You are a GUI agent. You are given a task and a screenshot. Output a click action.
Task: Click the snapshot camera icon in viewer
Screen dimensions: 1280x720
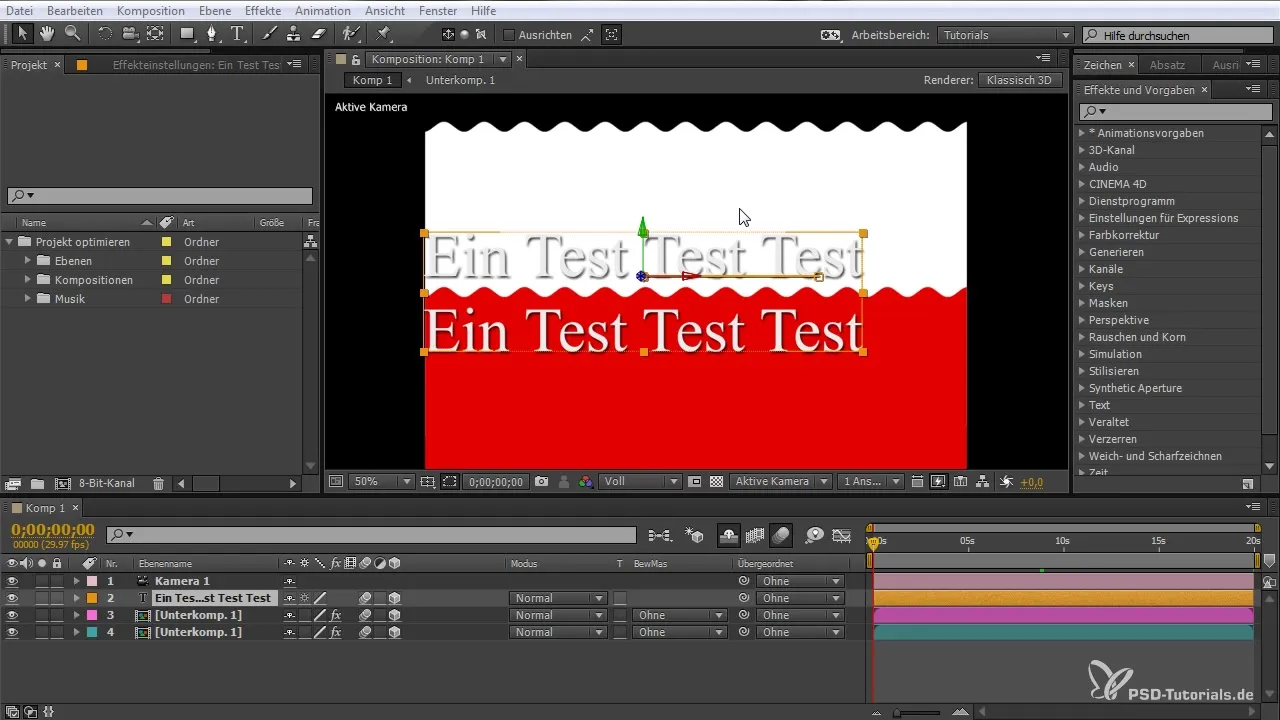pyautogui.click(x=541, y=481)
